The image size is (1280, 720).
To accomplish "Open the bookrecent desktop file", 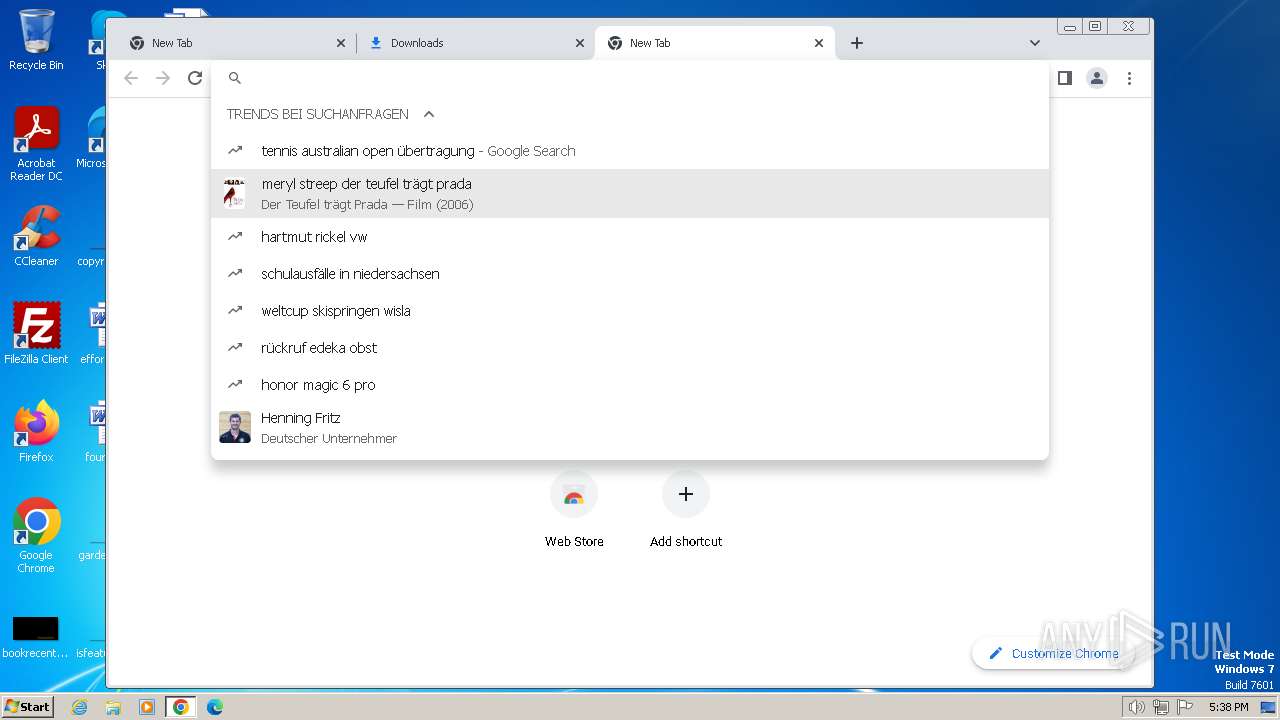I will 36,637.
